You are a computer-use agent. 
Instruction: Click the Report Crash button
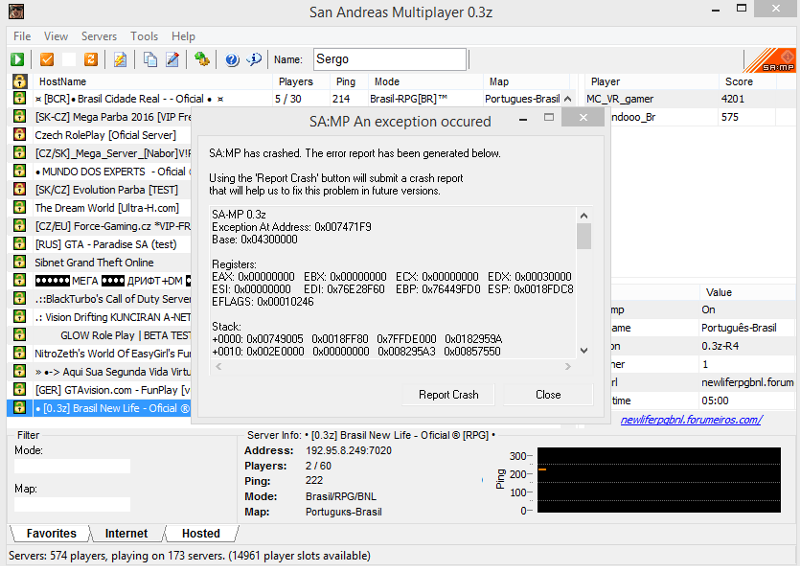point(448,395)
